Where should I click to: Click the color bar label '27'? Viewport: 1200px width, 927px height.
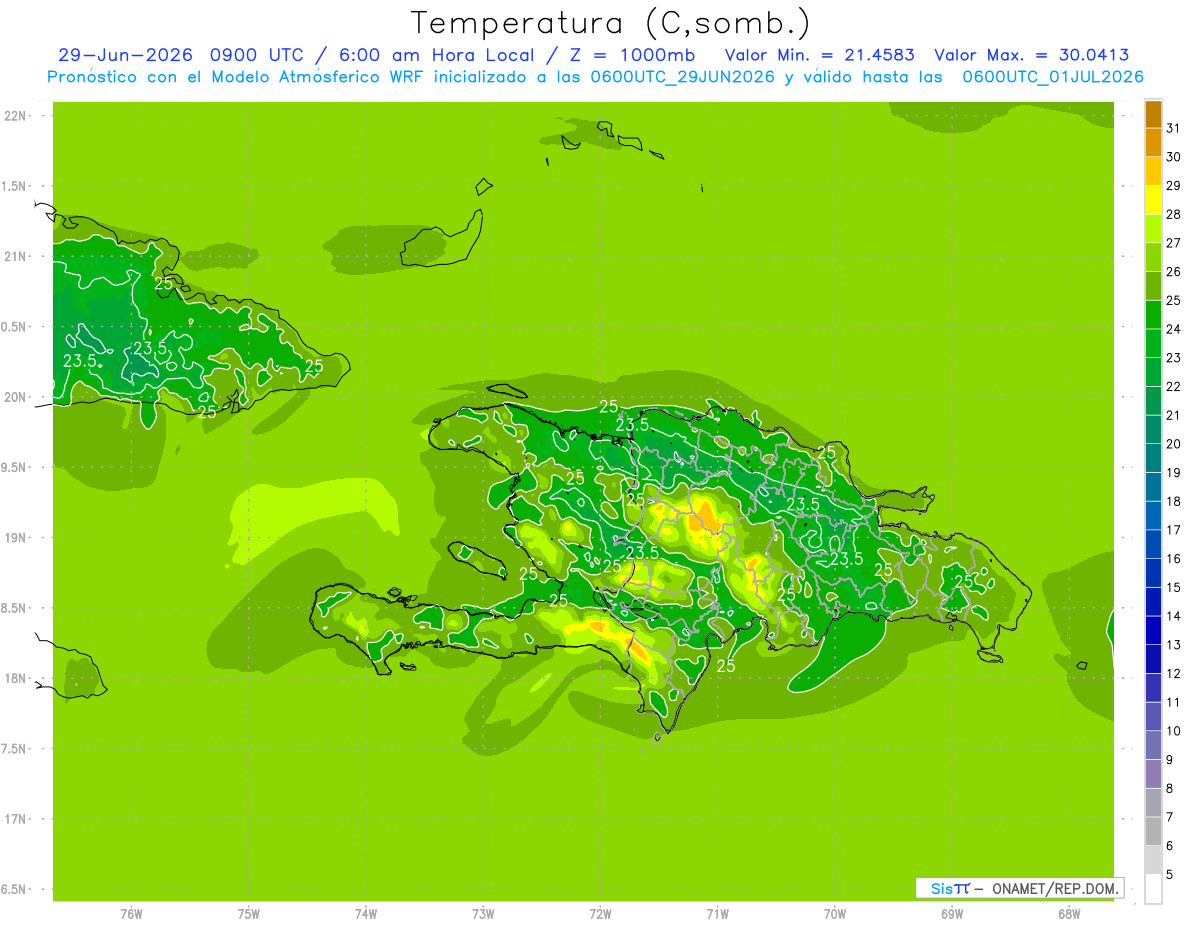coord(1173,243)
